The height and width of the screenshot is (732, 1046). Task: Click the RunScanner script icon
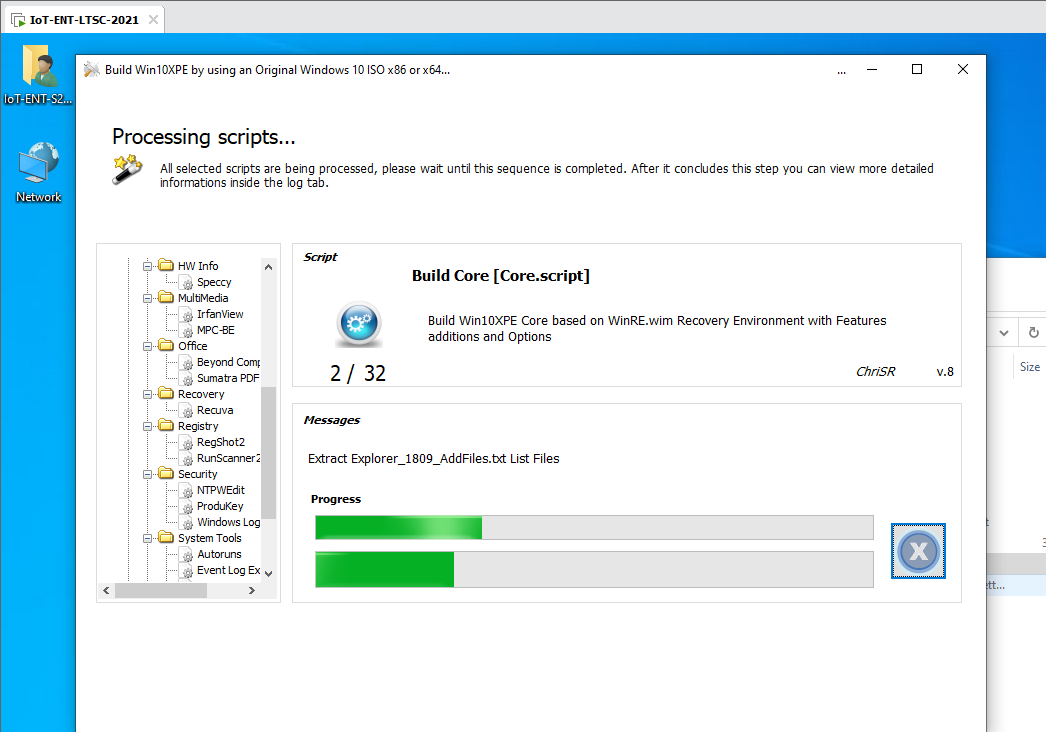pos(187,460)
